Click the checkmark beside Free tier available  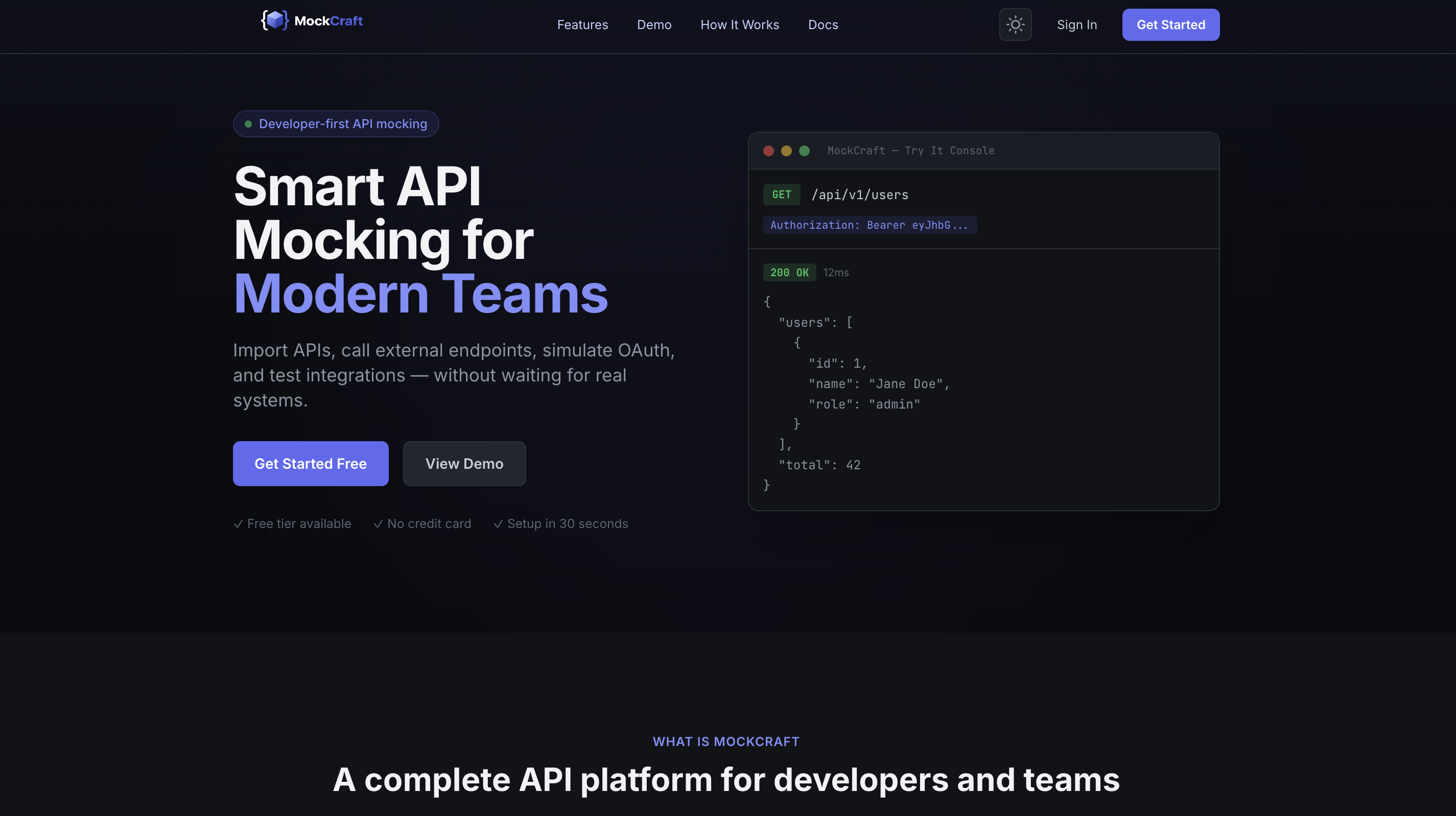pyautogui.click(x=239, y=524)
